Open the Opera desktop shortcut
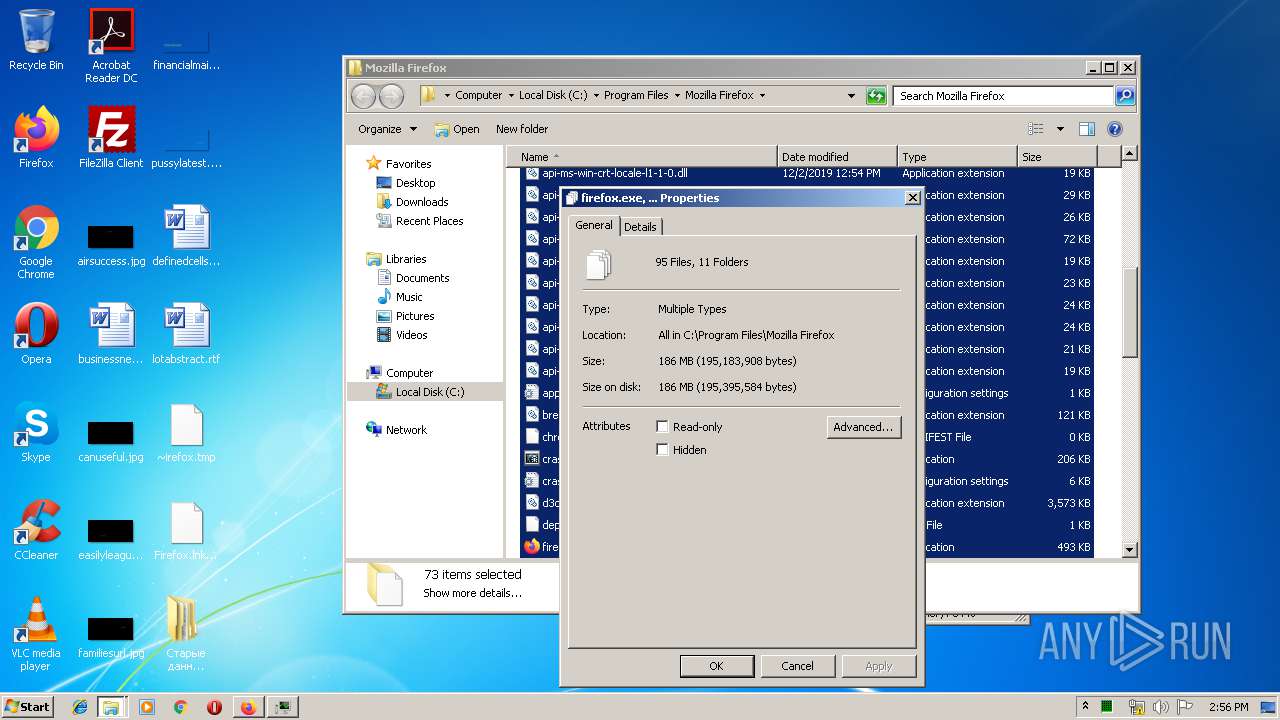 36,334
